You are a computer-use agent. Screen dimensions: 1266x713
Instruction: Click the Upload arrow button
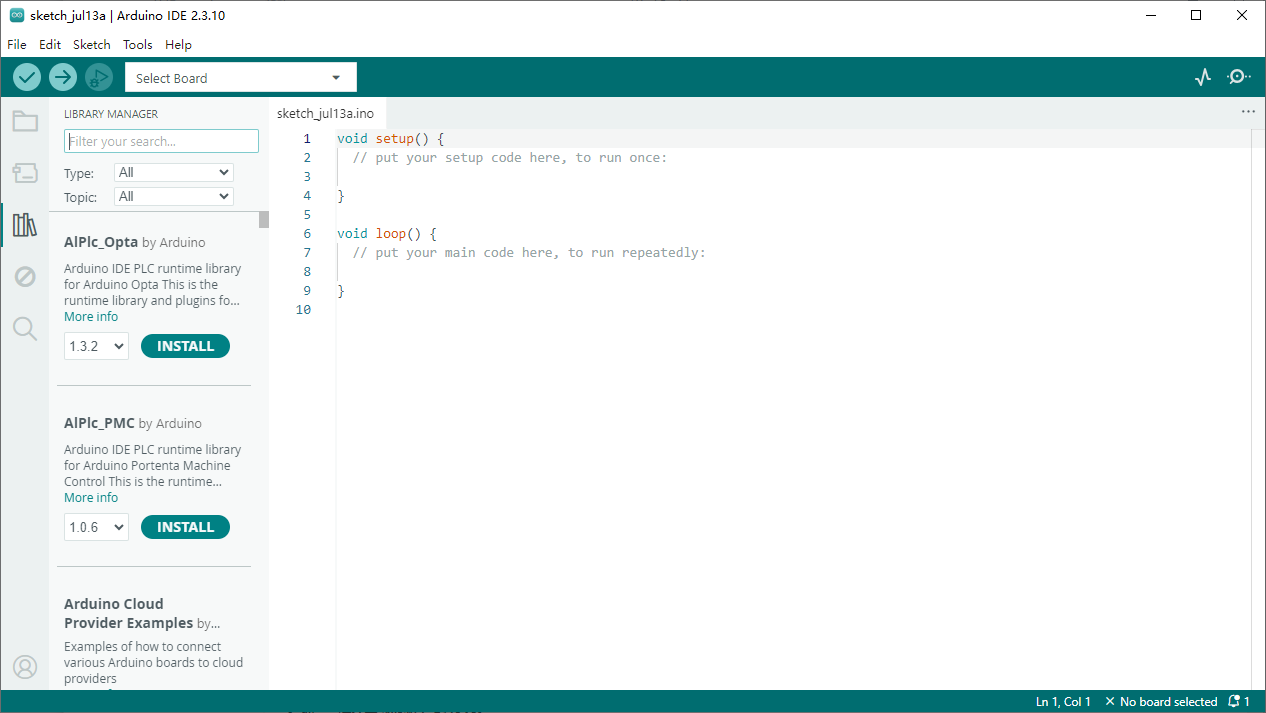[63, 77]
